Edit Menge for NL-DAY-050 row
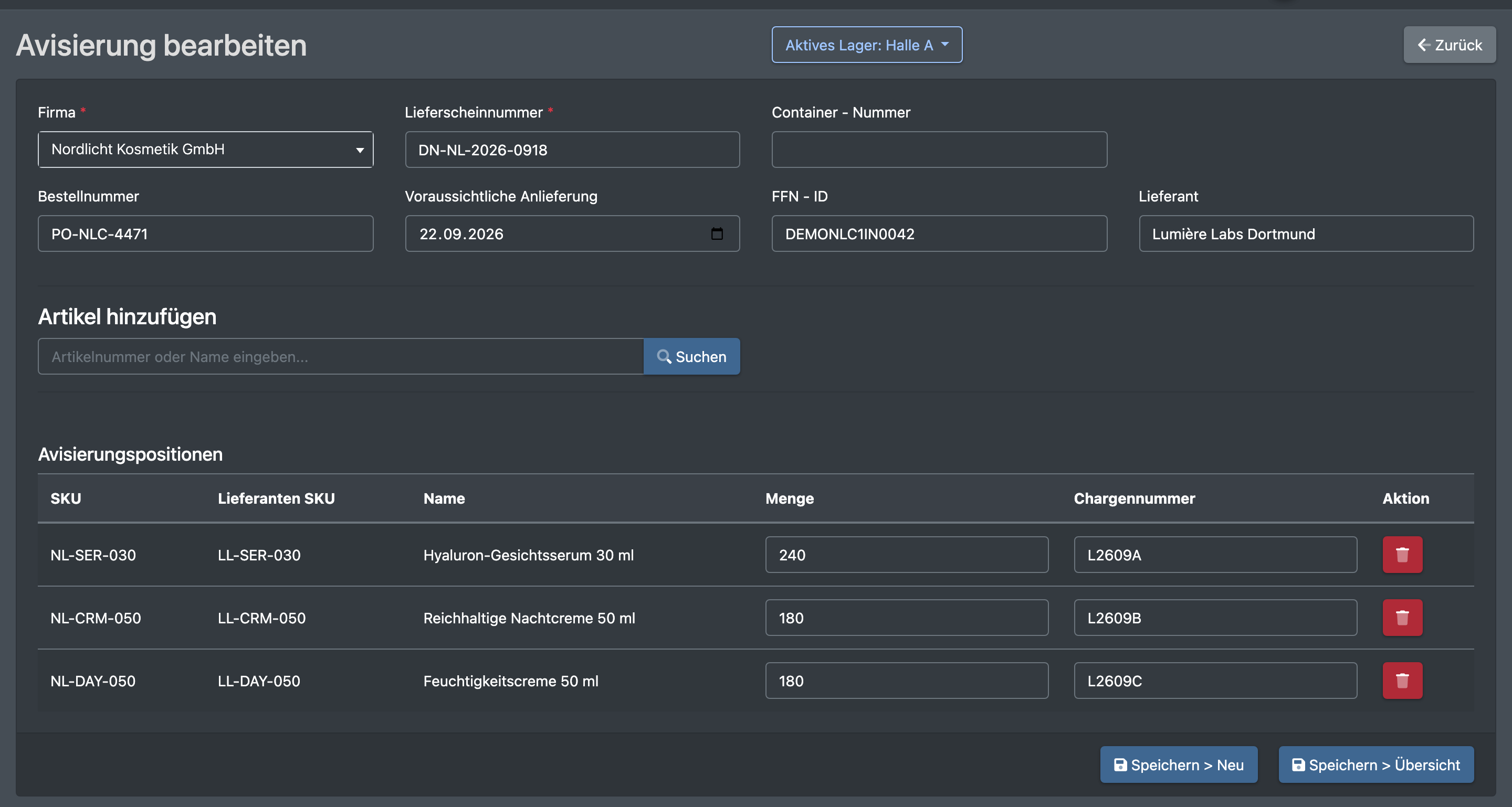 pyautogui.click(x=907, y=681)
